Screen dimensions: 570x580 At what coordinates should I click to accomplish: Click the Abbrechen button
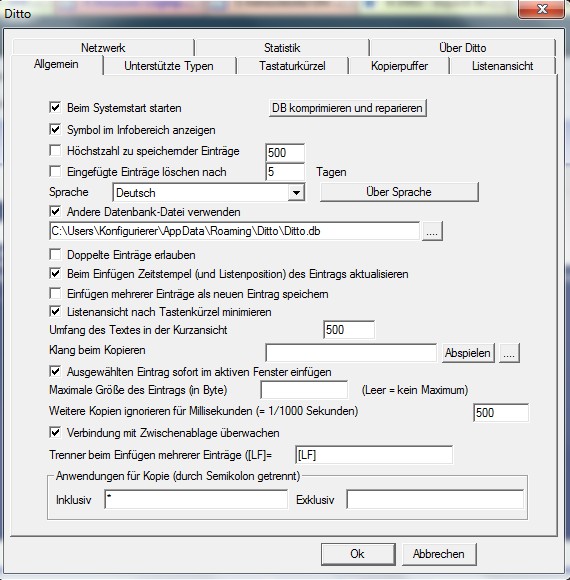point(439,554)
